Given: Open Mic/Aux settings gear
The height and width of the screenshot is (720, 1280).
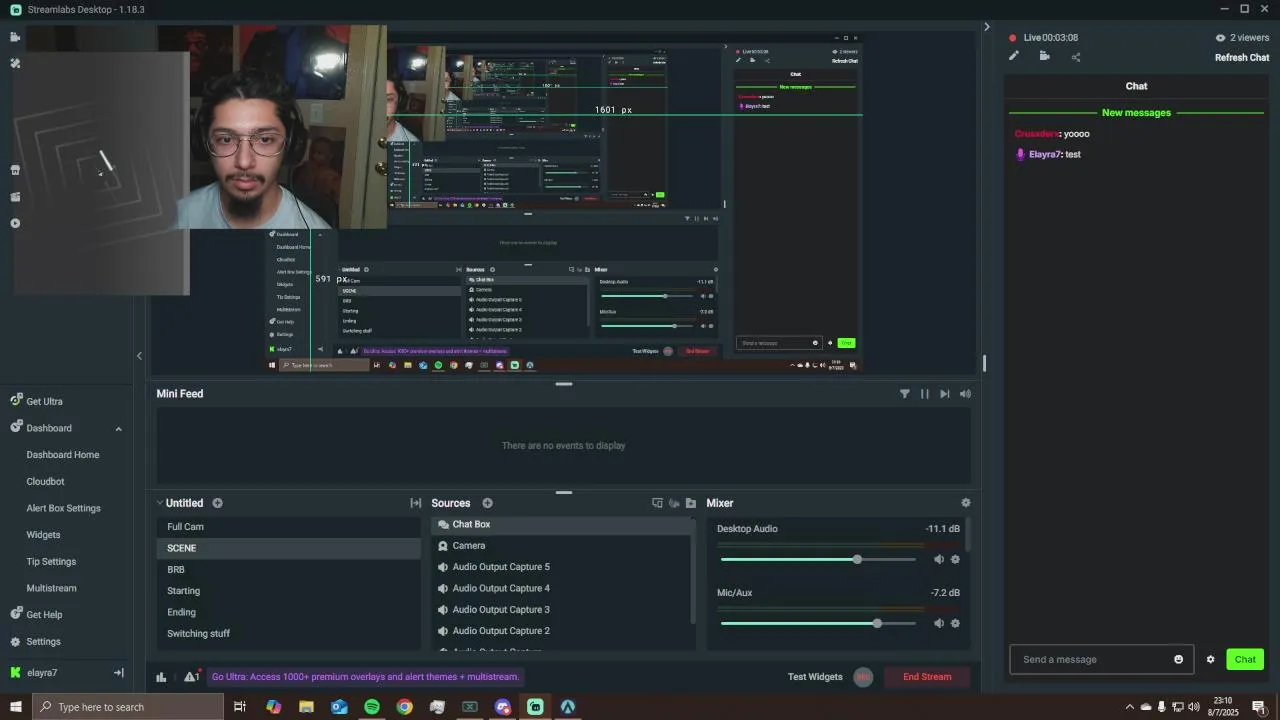Looking at the screenshot, I should pyautogui.click(x=955, y=624).
